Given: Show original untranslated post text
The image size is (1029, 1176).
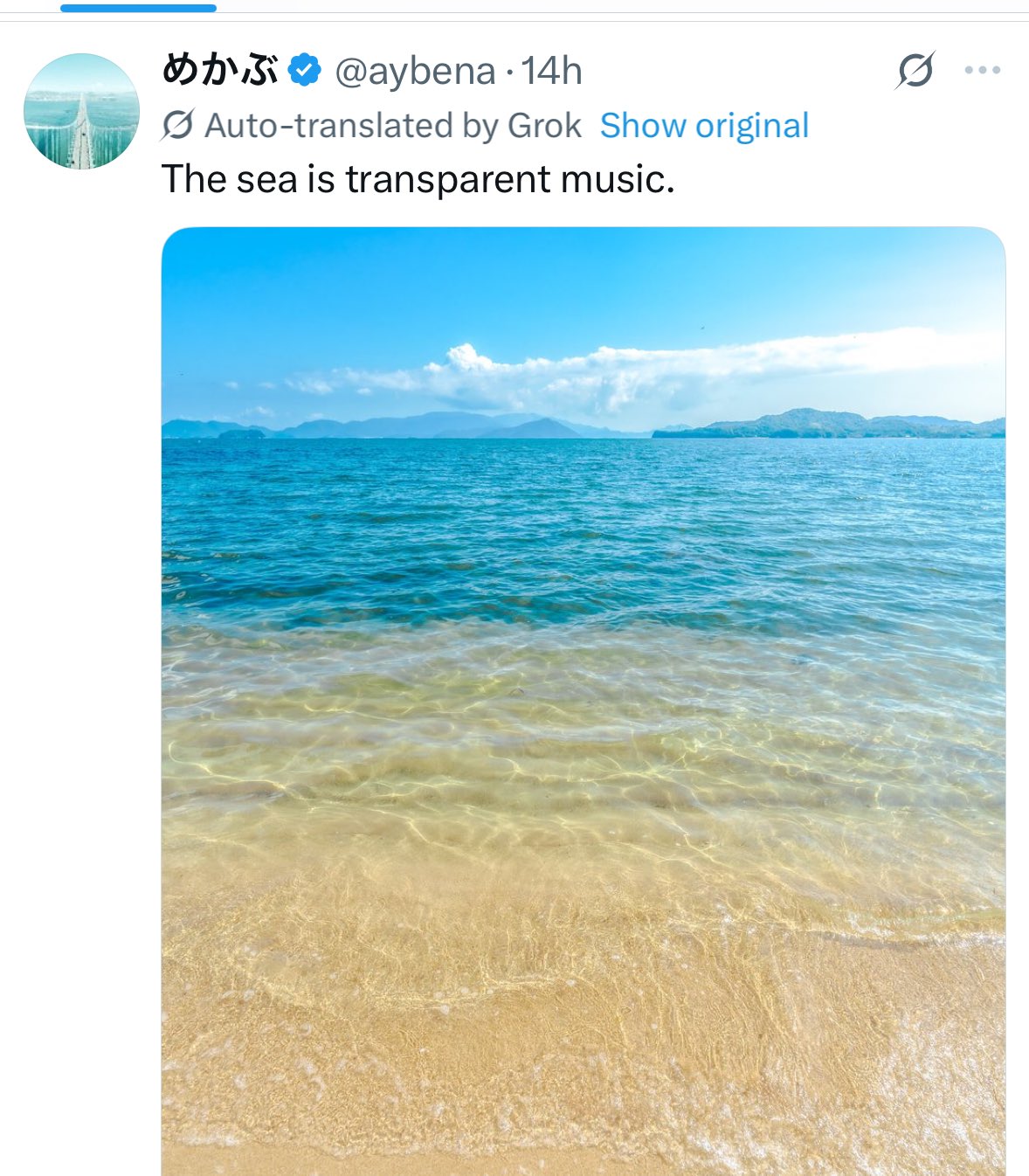Looking at the screenshot, I should (x=704, y=126).
